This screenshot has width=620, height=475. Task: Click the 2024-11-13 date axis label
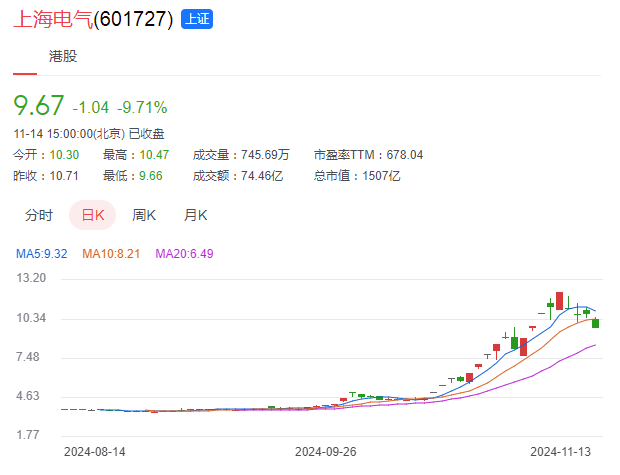coord(560,452)
